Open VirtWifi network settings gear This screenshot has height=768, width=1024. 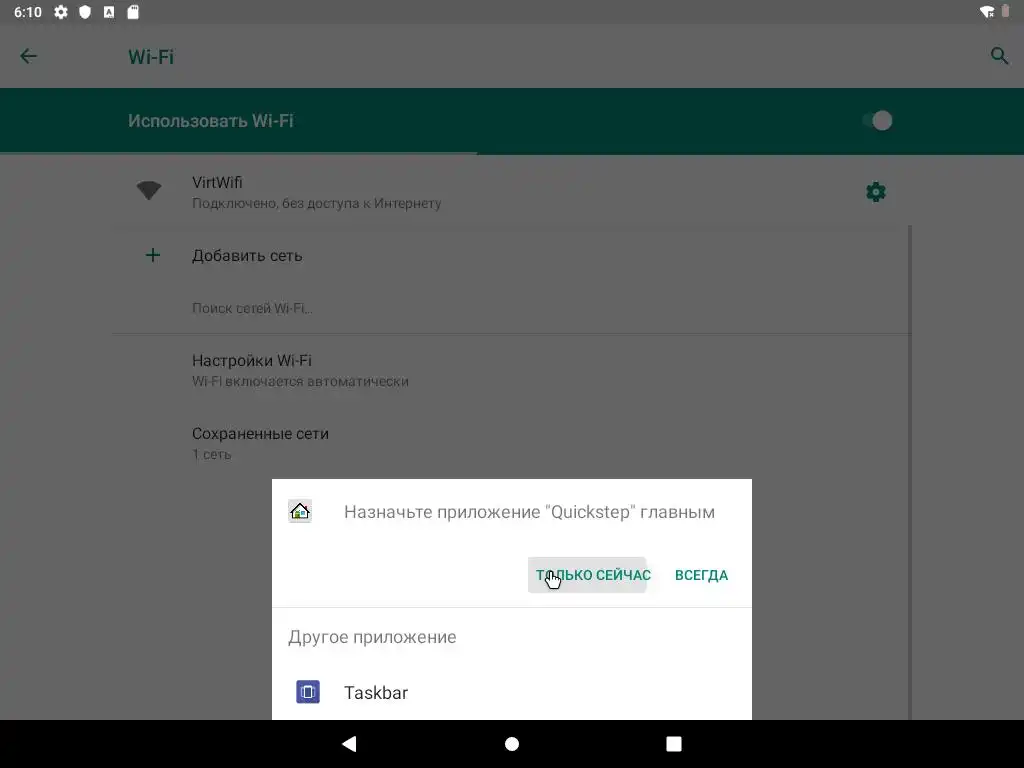click(876, 192)
